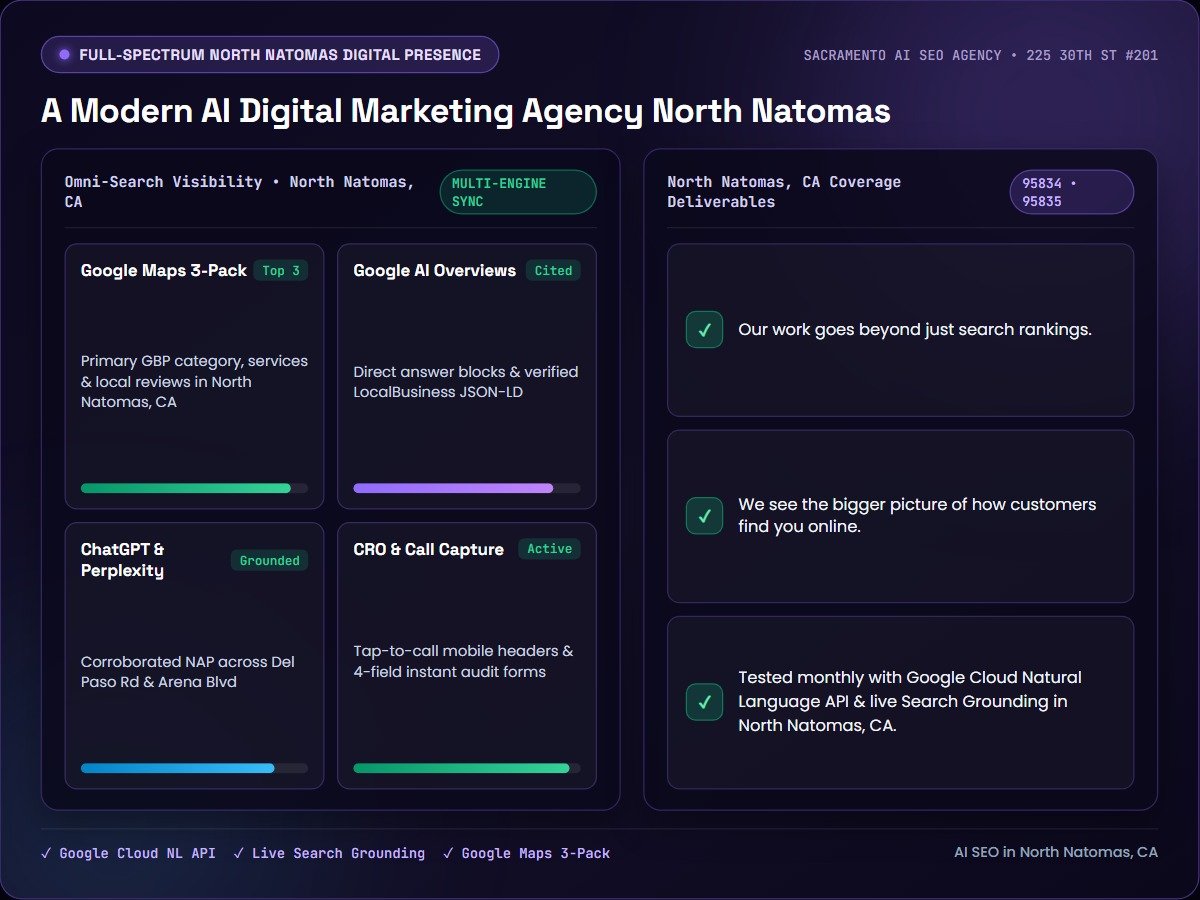Click the 'MULTI-ENGINE SYNC' badge
The image size is (1200, 900).
(518, 192)
